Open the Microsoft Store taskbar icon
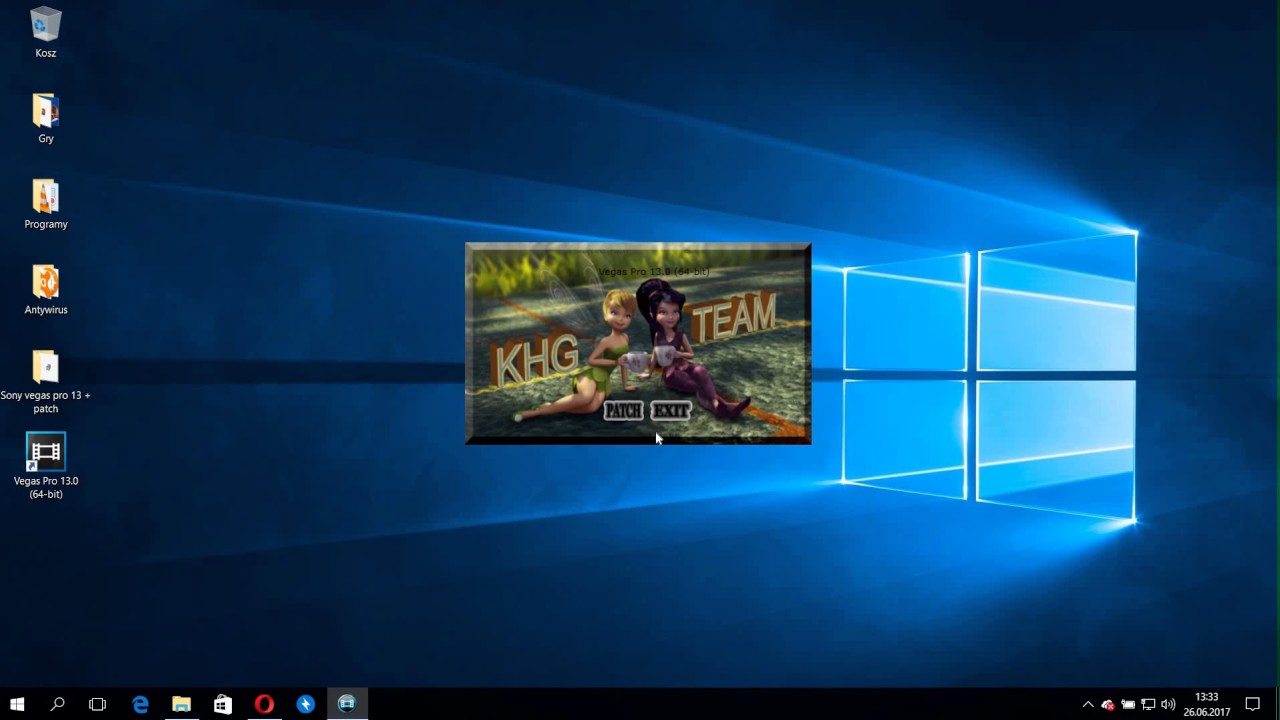1280x720 pixels. pos(222,704)
